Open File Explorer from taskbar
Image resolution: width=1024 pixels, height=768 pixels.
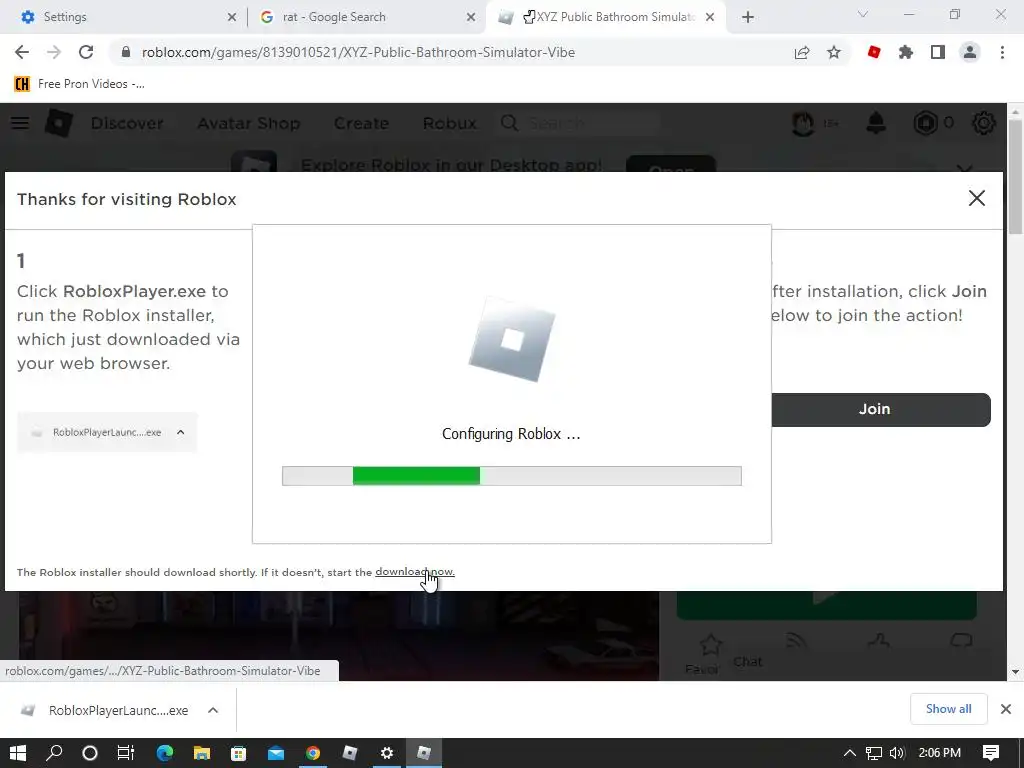202,753
